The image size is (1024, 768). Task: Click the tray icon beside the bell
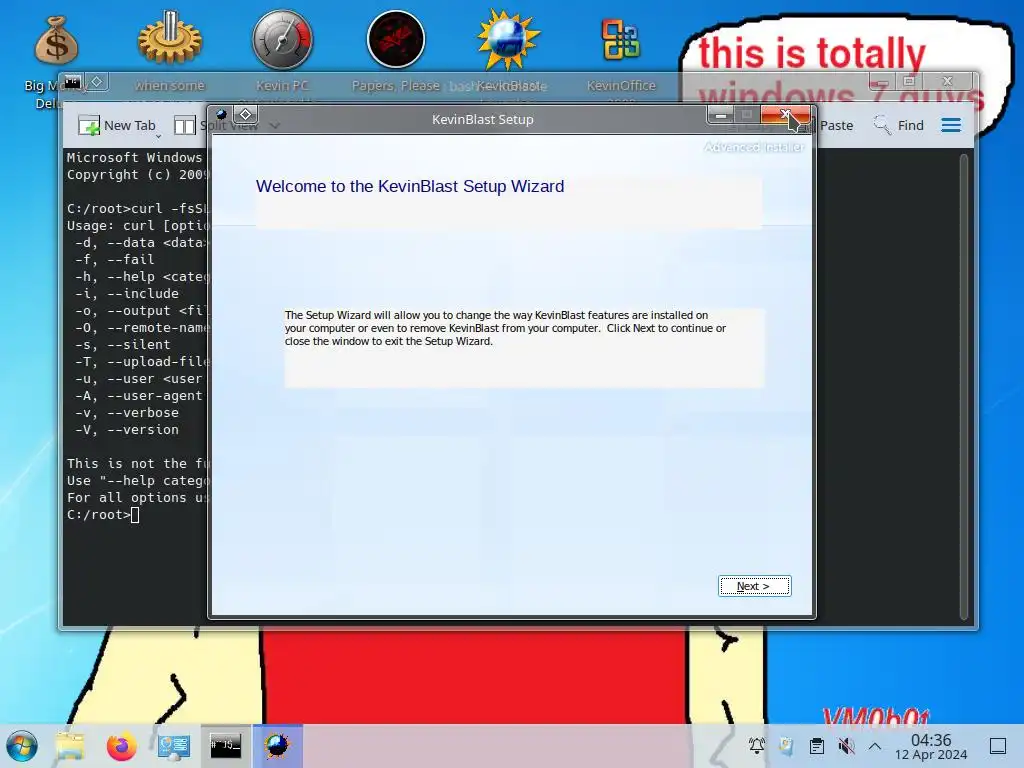coord(786,745)
